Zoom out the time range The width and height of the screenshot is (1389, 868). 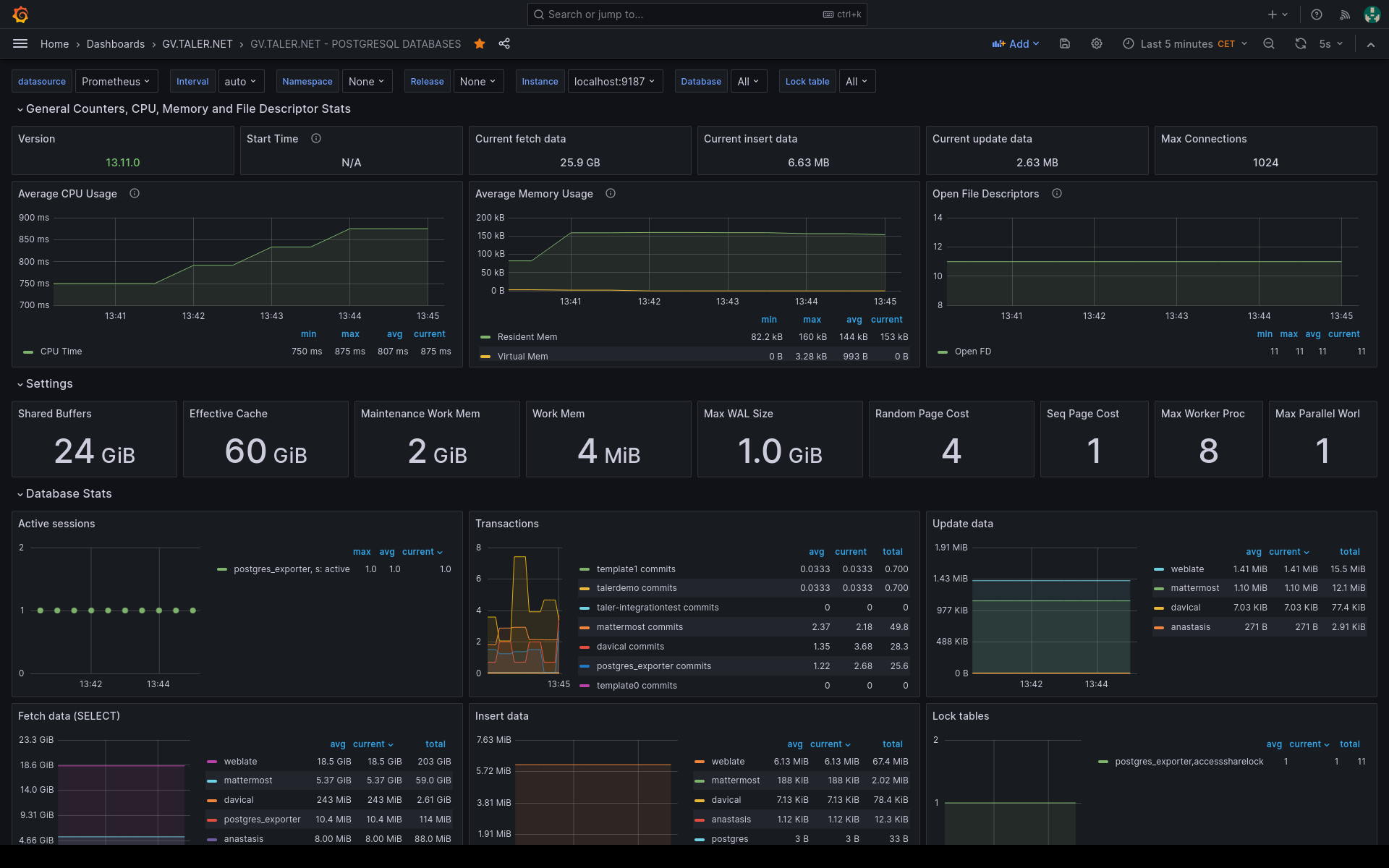tap(1269, 44)
